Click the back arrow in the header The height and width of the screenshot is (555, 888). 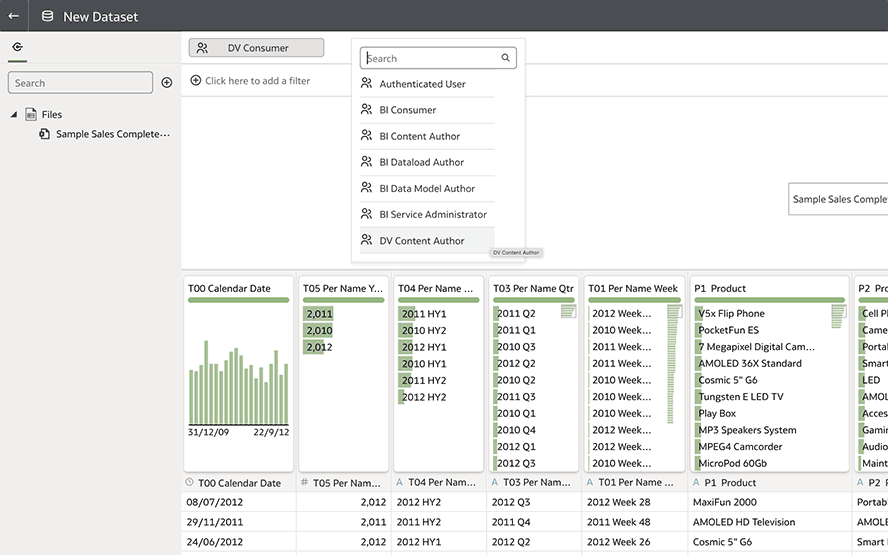[14, 16]
